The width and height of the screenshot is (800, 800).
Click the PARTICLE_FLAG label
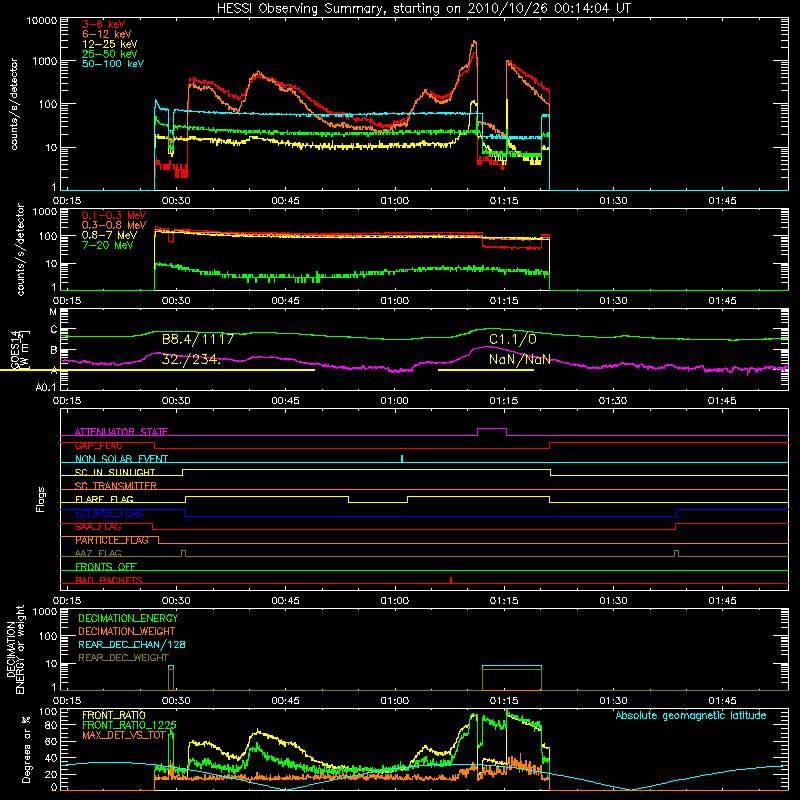[x=112, y=540]
